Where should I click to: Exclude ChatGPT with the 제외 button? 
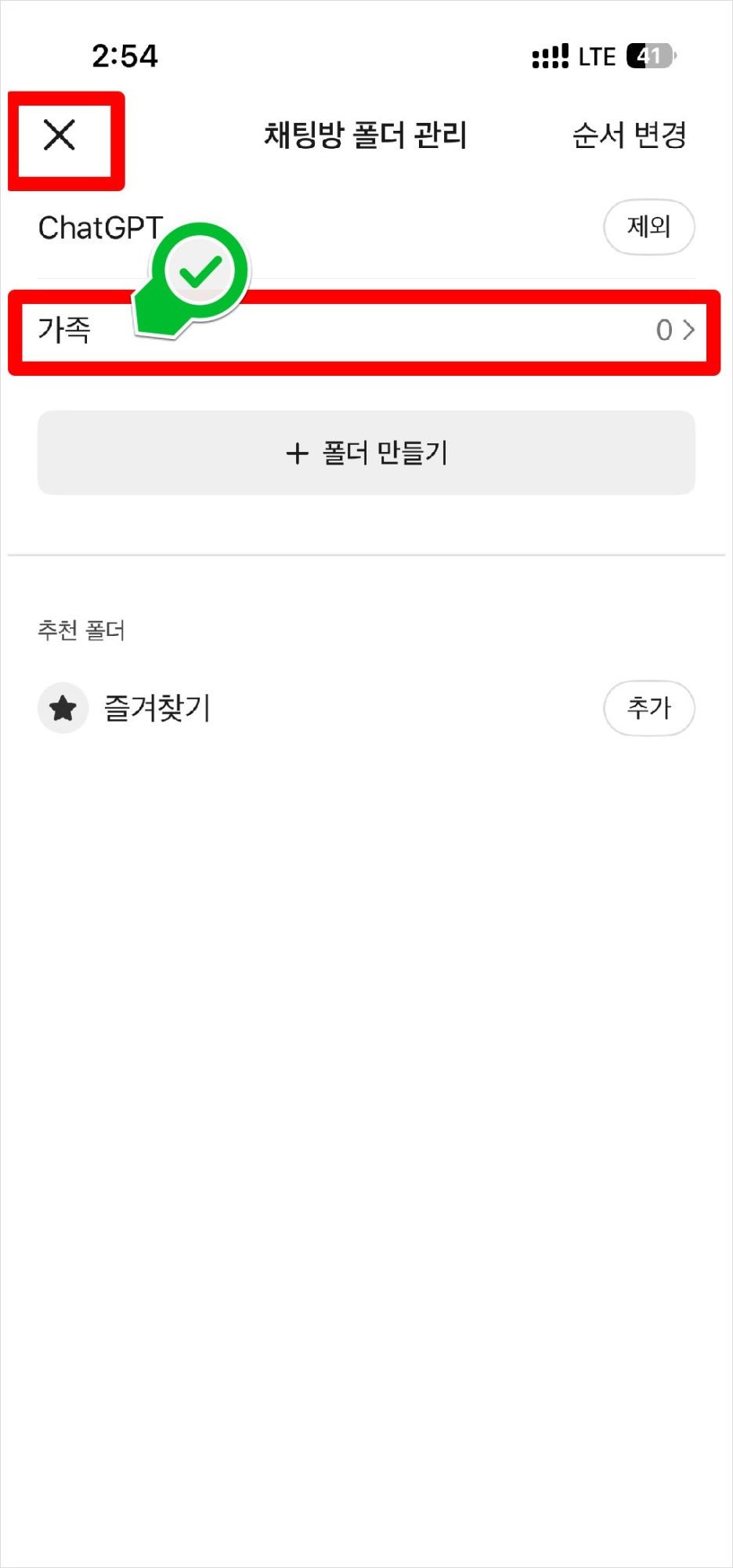(648, 227)
